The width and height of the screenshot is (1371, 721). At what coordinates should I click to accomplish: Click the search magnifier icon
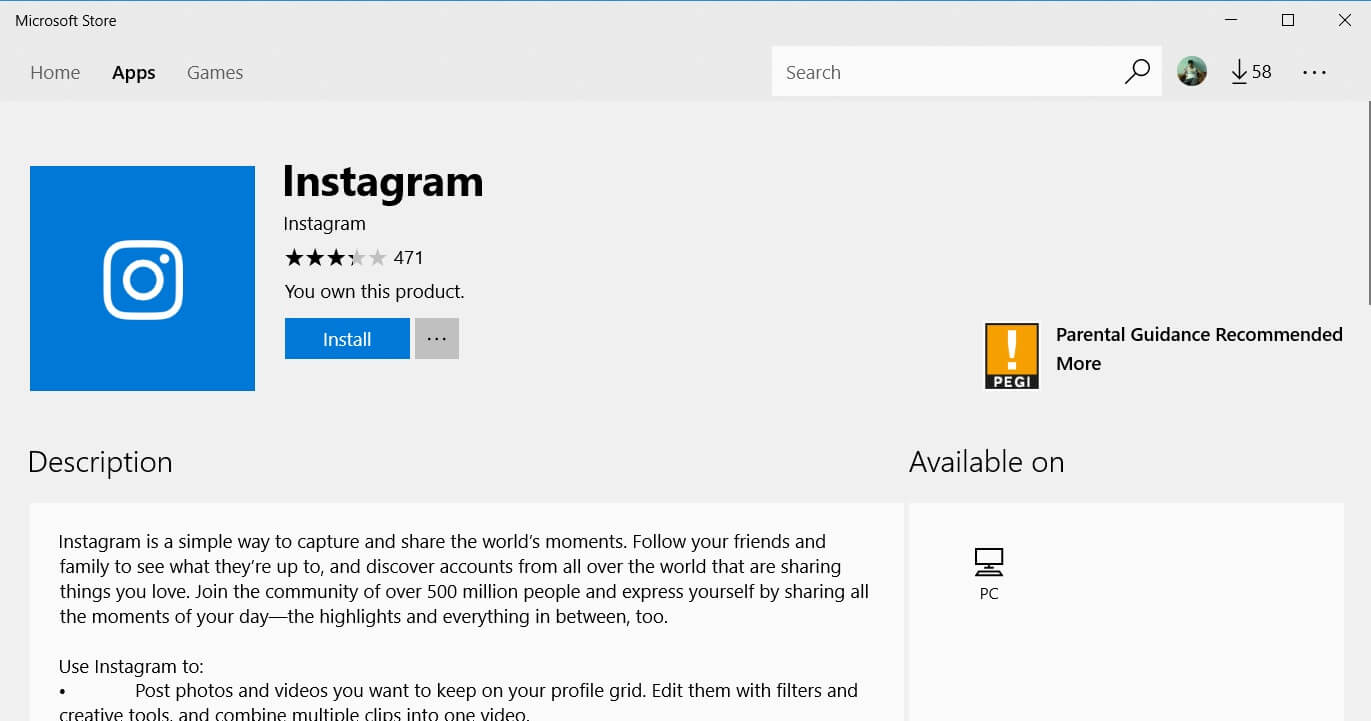(1137, 72)
